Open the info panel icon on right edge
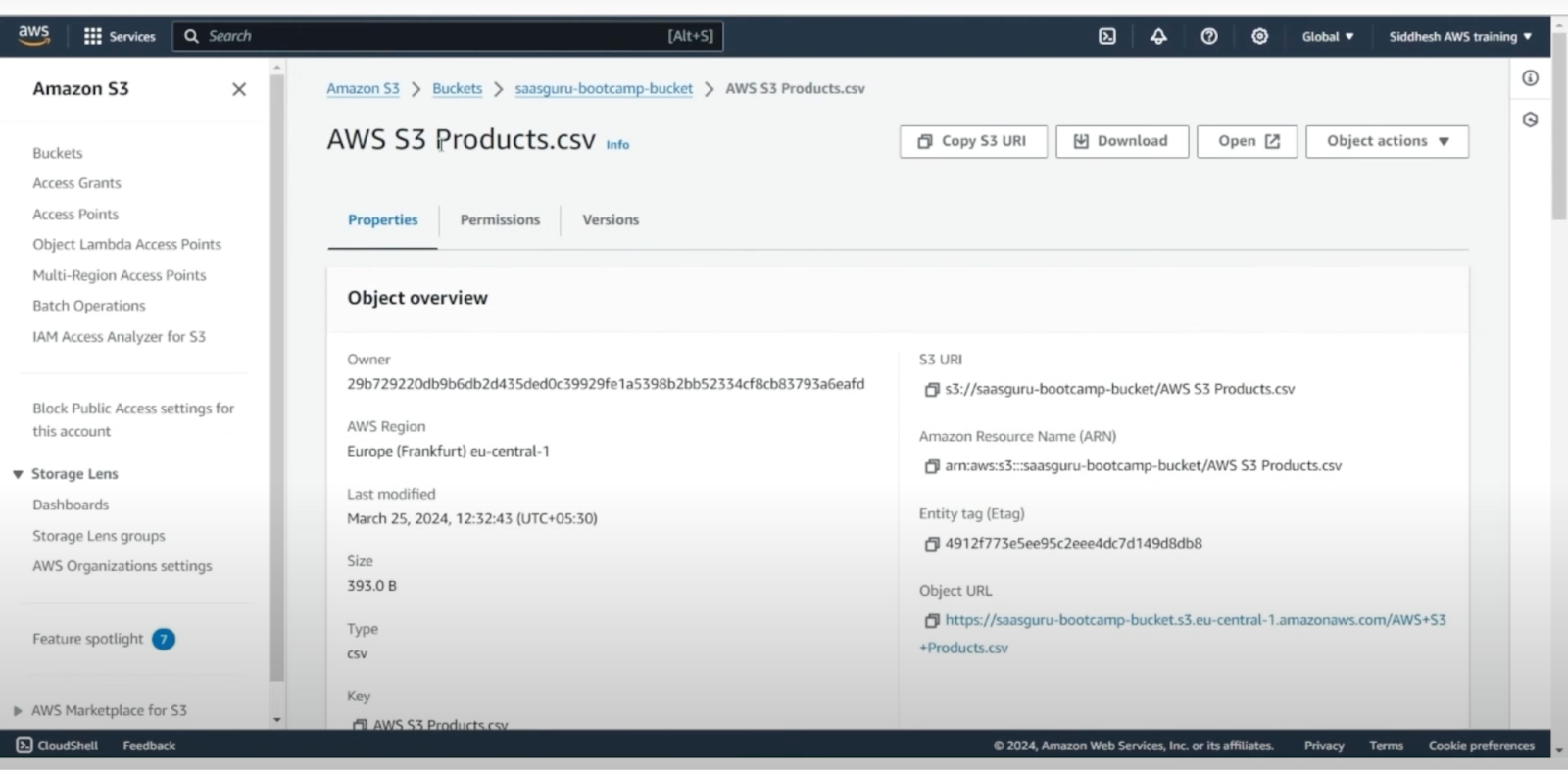 [1530, 78]
